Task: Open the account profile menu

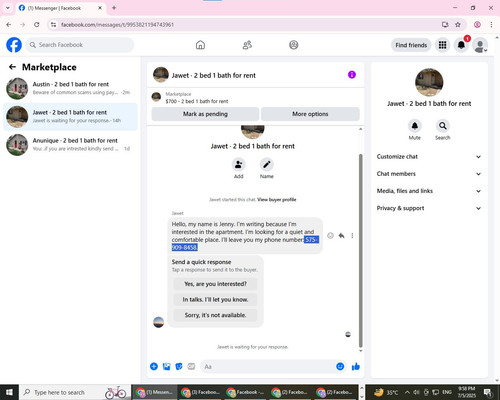Action: (480, 45)
